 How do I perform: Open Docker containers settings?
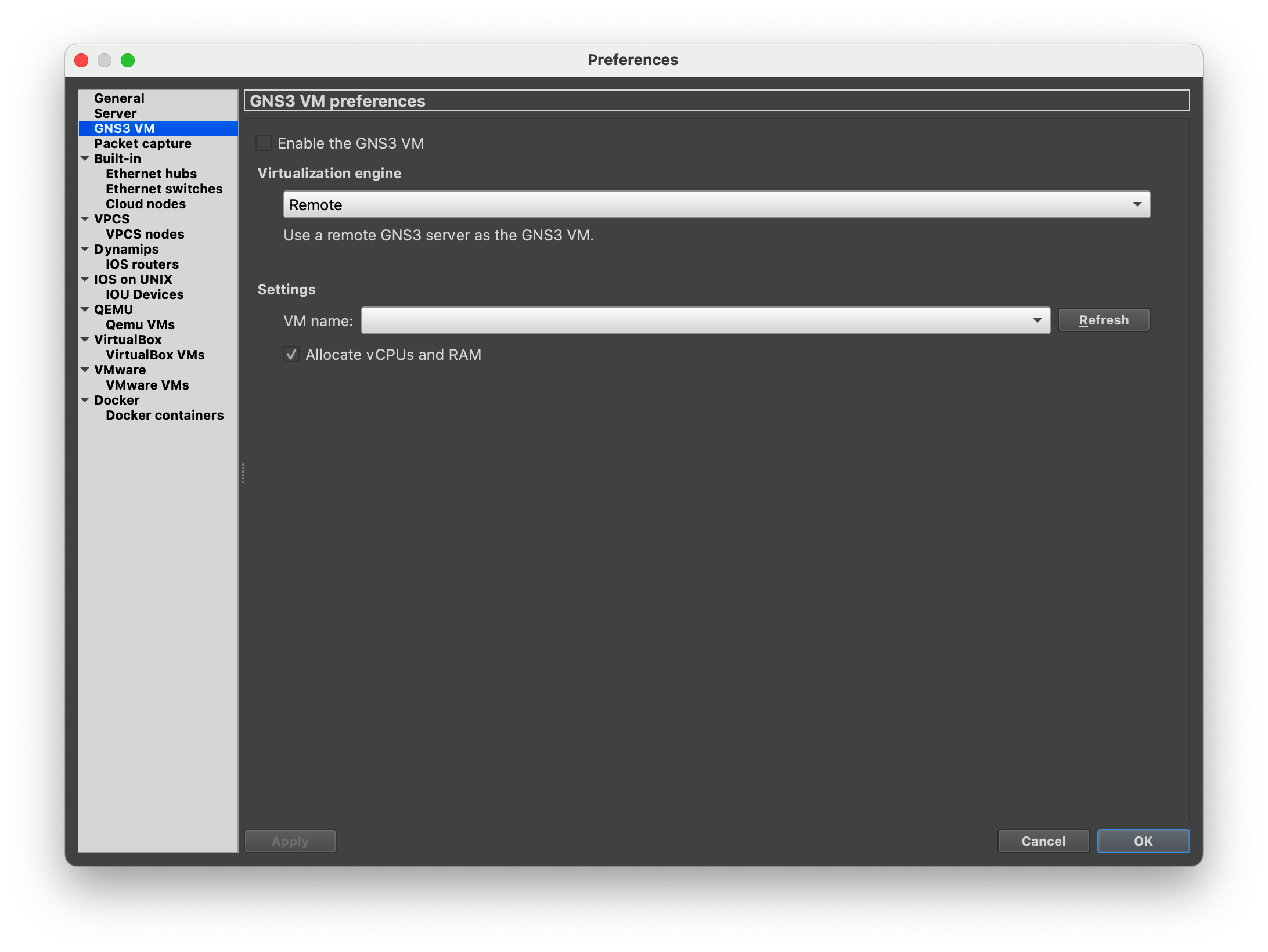tap(164, 415)
